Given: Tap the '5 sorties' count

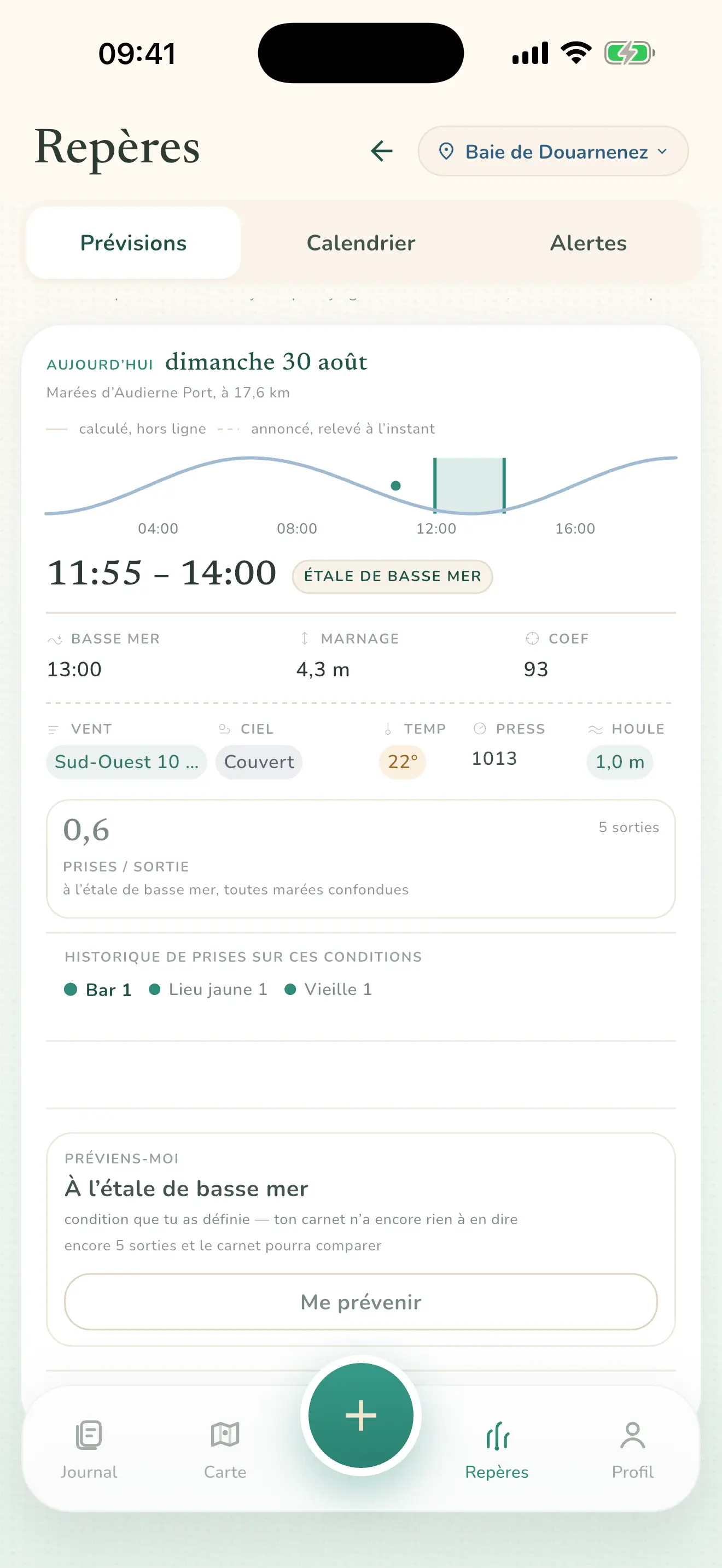Looking at the screenshot, I should 628,827.
